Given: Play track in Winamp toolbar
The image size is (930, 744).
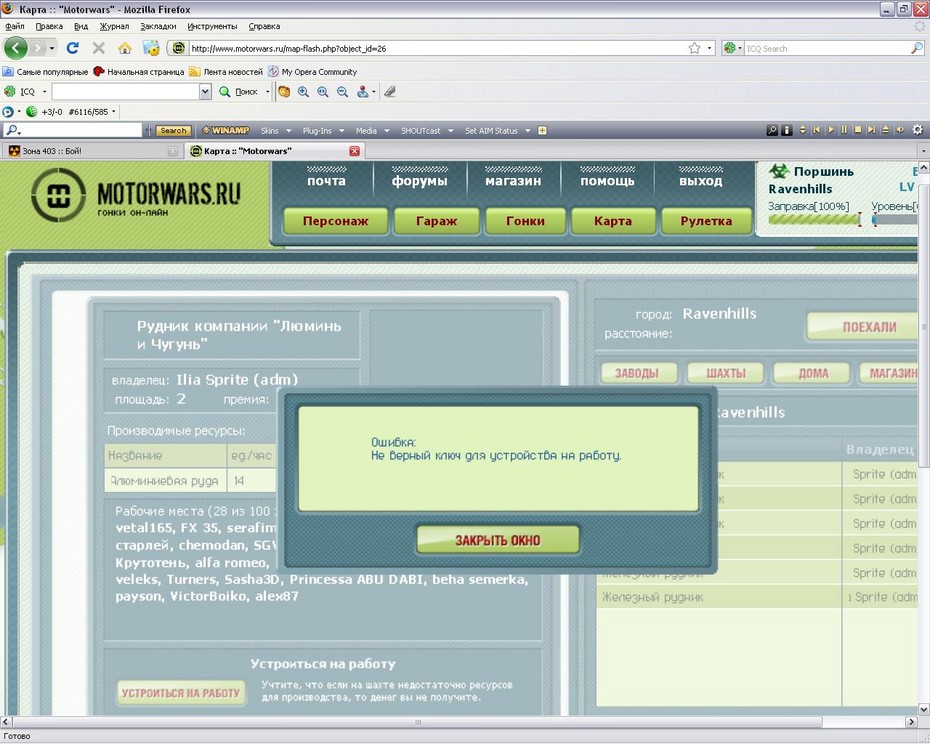Looking at the screenshot, I should tap(830, 130).
